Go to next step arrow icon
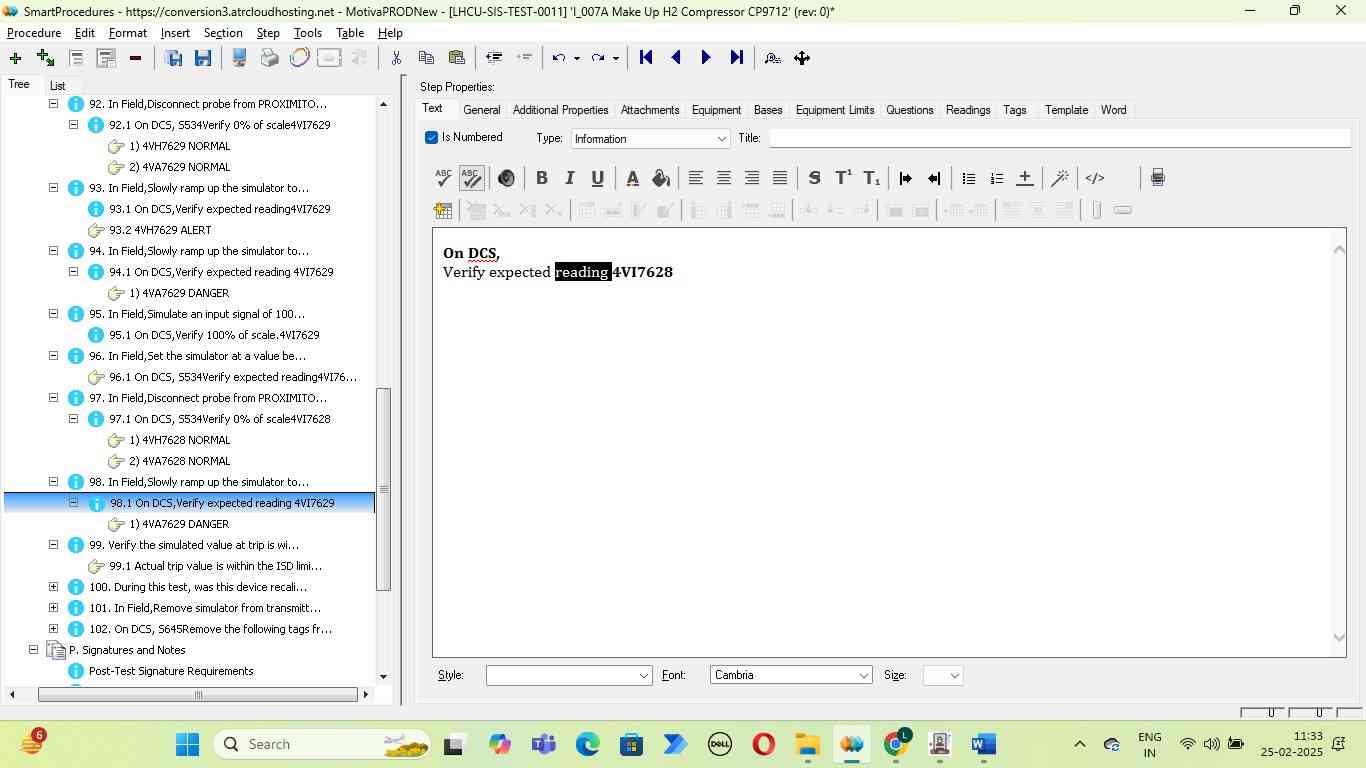 pyautogui.click(x=706, y=58)
